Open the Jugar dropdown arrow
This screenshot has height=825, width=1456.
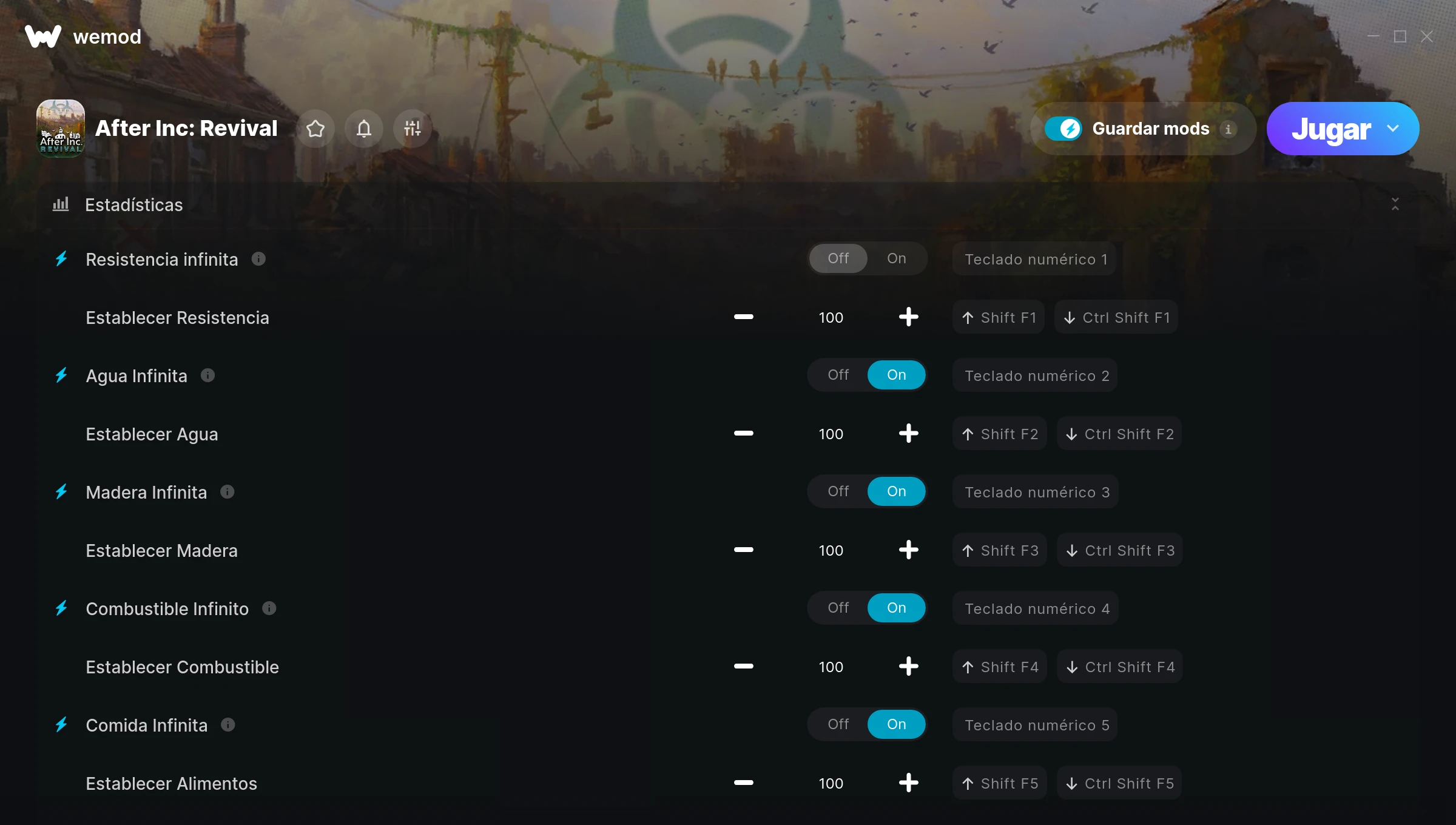click(1393, 129)
